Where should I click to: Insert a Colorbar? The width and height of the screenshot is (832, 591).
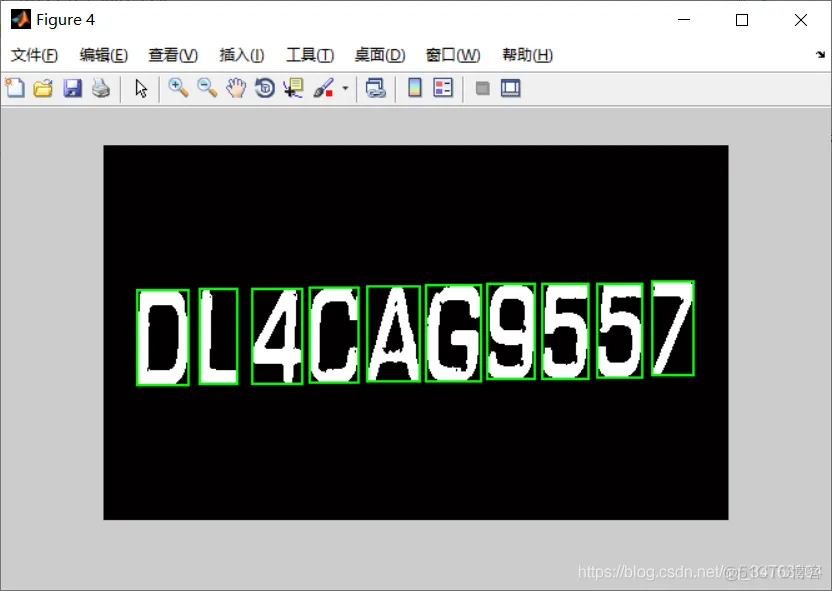415,88
